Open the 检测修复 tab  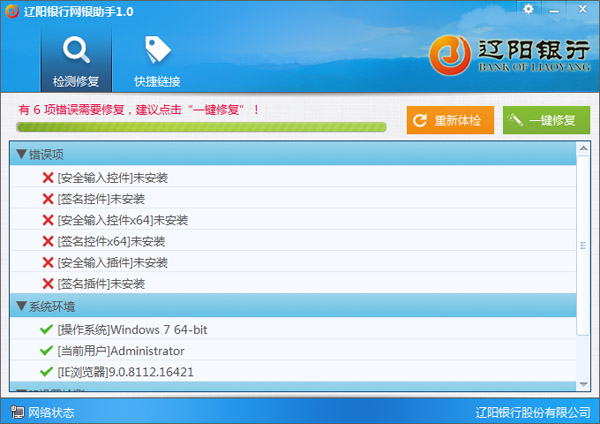click(x=76, y=59)
